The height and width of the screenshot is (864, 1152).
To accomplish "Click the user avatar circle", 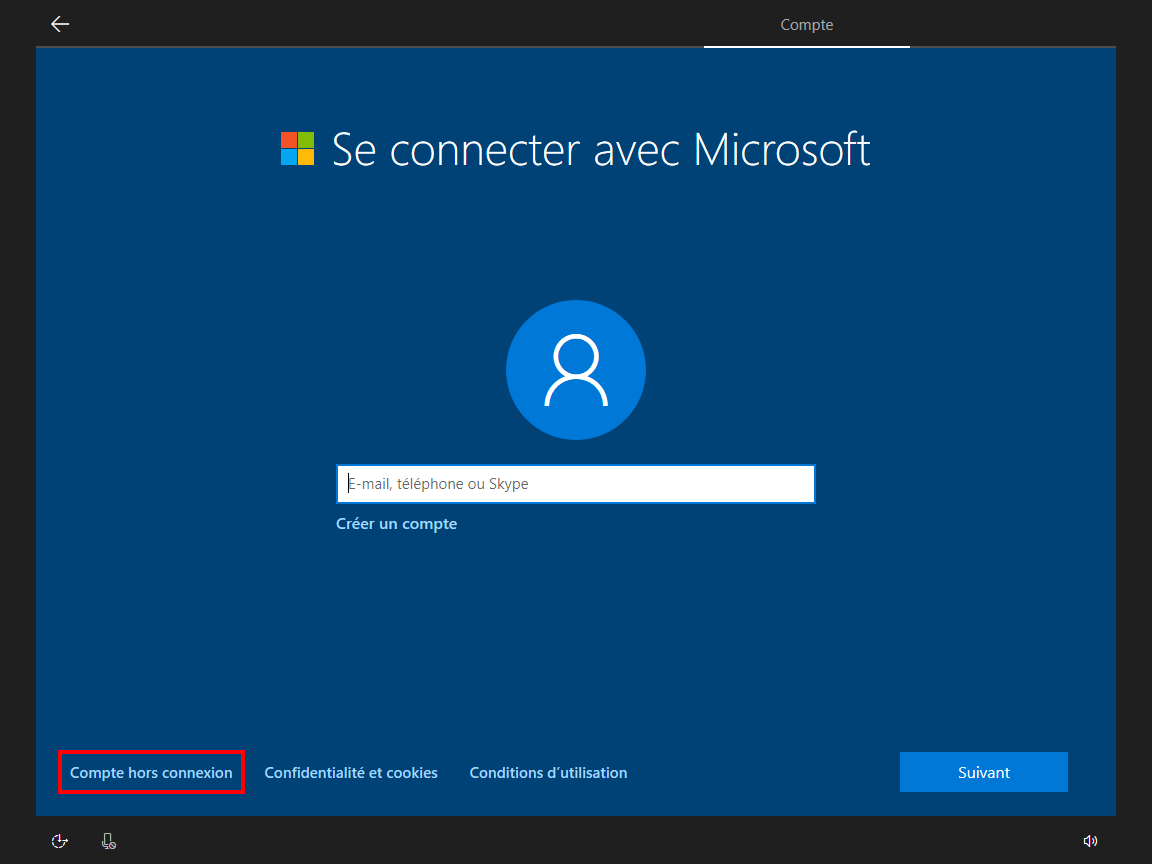I will (x=576, y=370).
